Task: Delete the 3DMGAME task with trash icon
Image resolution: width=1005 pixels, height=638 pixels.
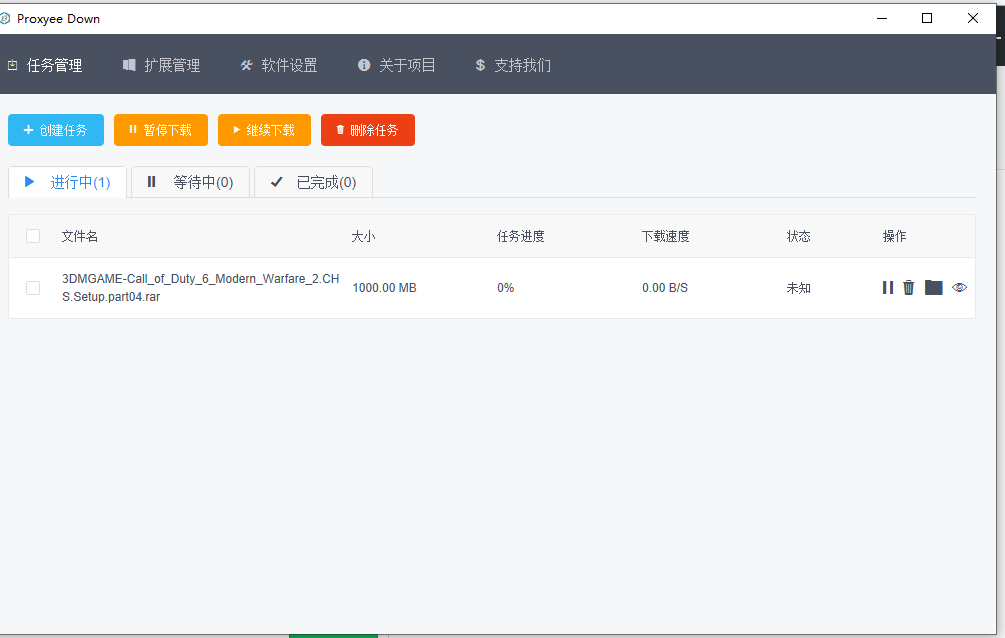Action: (x=909, y=288)
